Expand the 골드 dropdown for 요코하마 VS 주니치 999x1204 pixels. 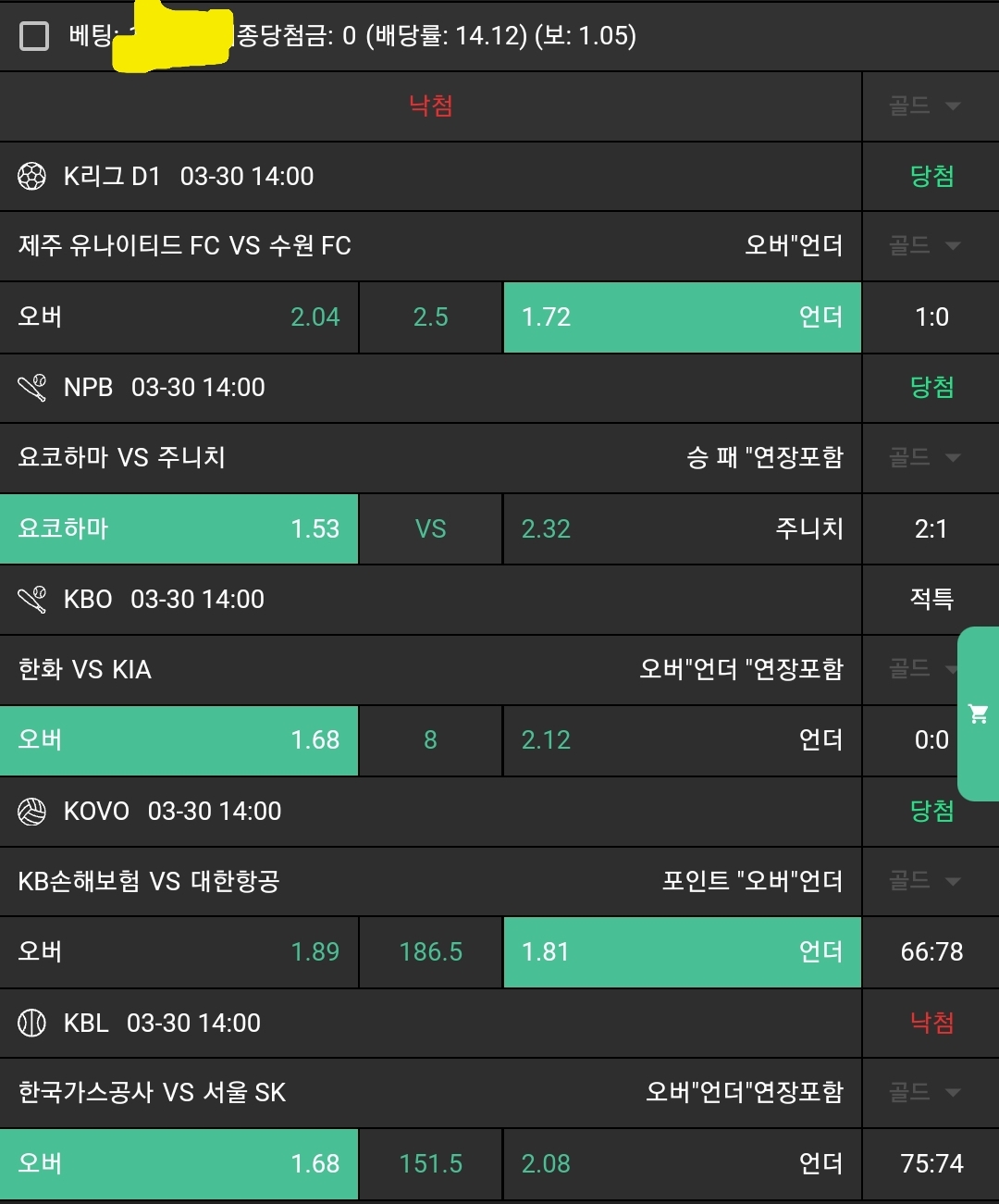(x=926, y=457)
